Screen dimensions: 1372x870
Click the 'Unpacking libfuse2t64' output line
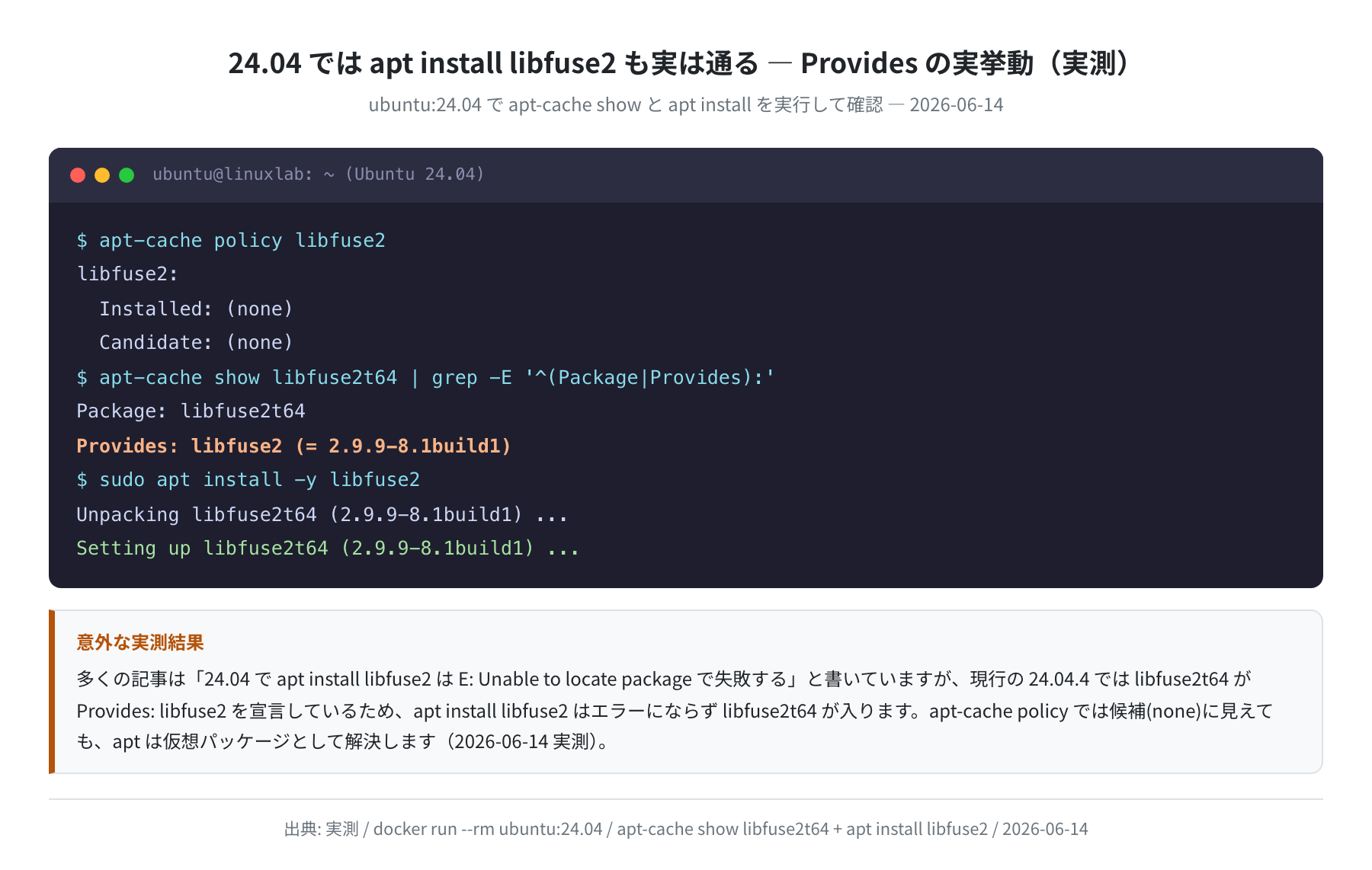[322, 515]
